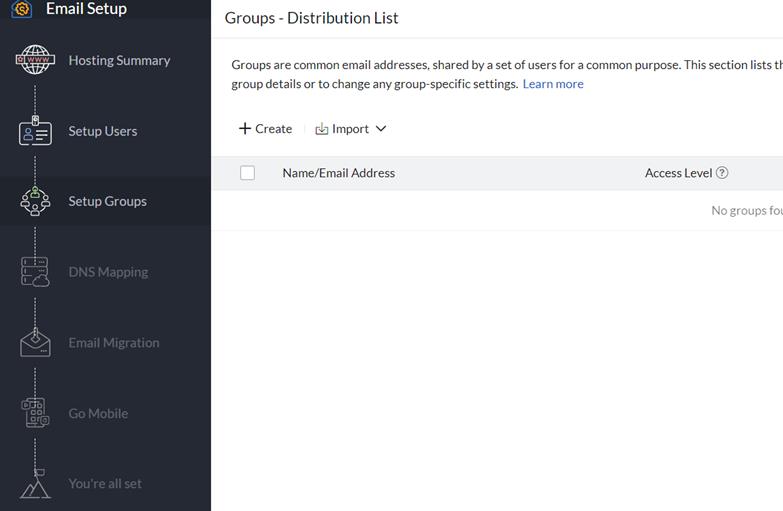Click the Go Mobile devices icon
The image size is (783, 511).
(35, 413)
